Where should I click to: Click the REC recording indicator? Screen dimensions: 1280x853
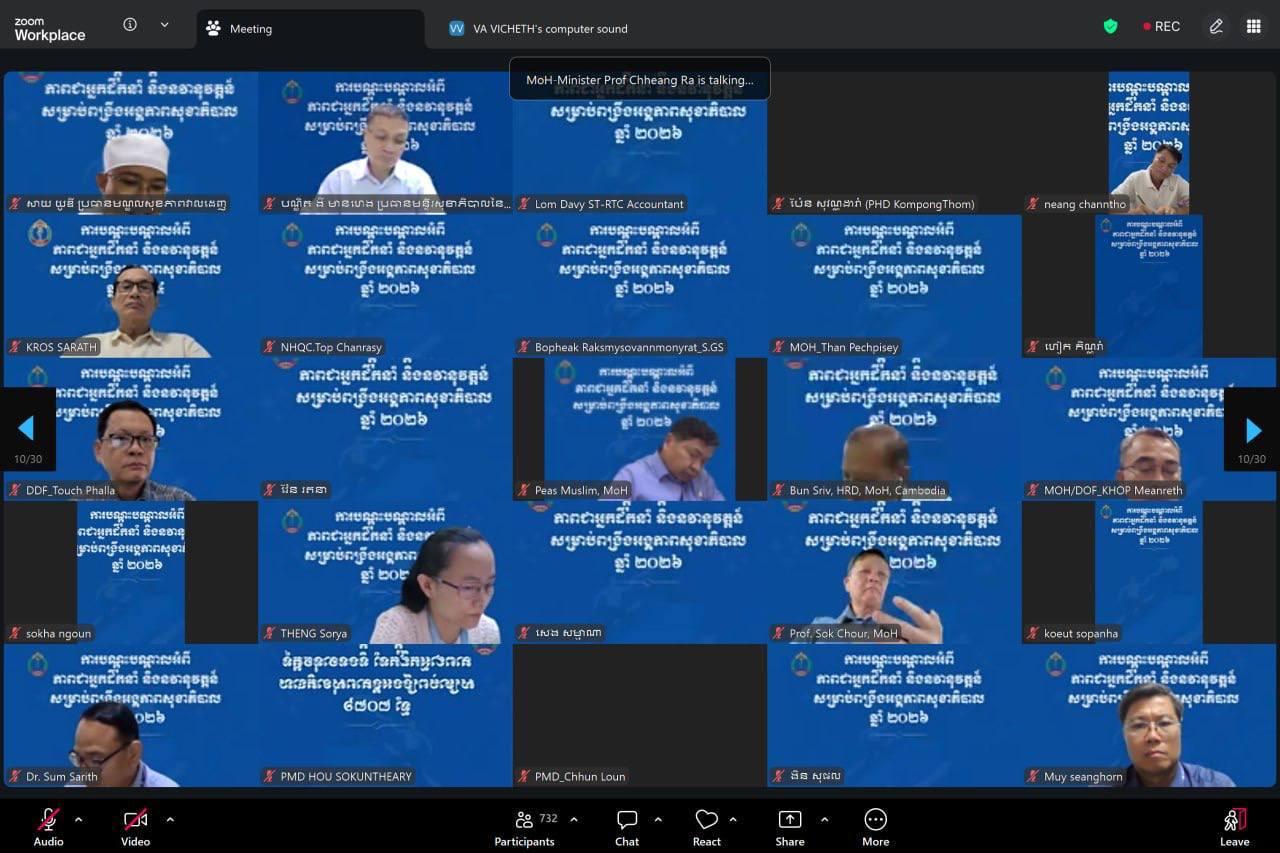[x=1162, y=27]
